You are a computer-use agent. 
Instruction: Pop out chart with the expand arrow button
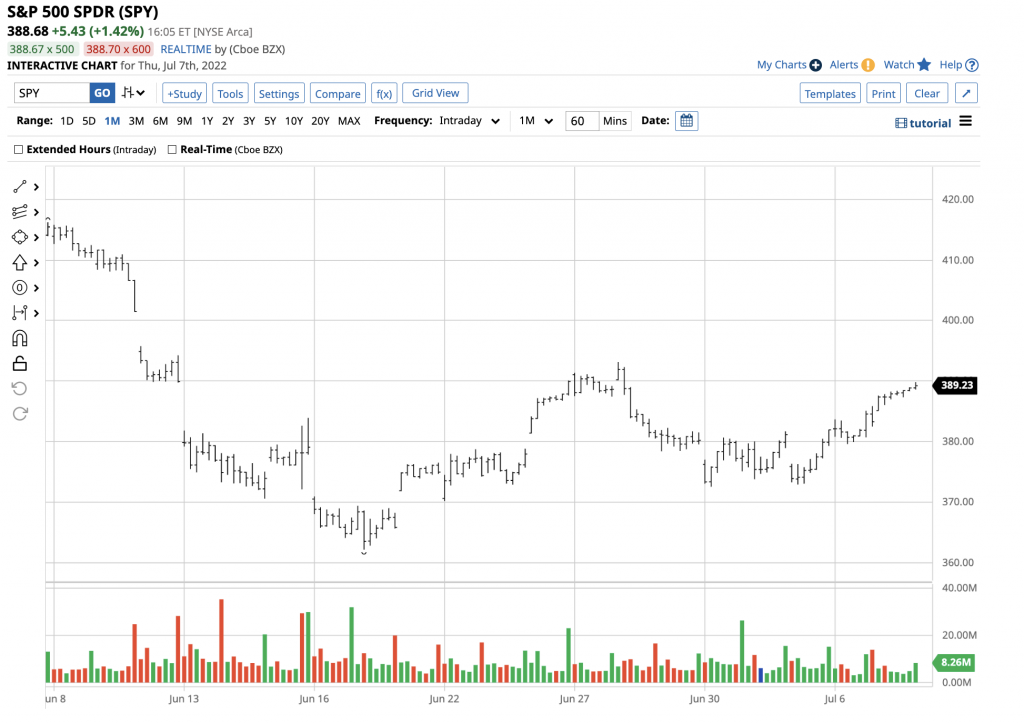coord(967,93)
